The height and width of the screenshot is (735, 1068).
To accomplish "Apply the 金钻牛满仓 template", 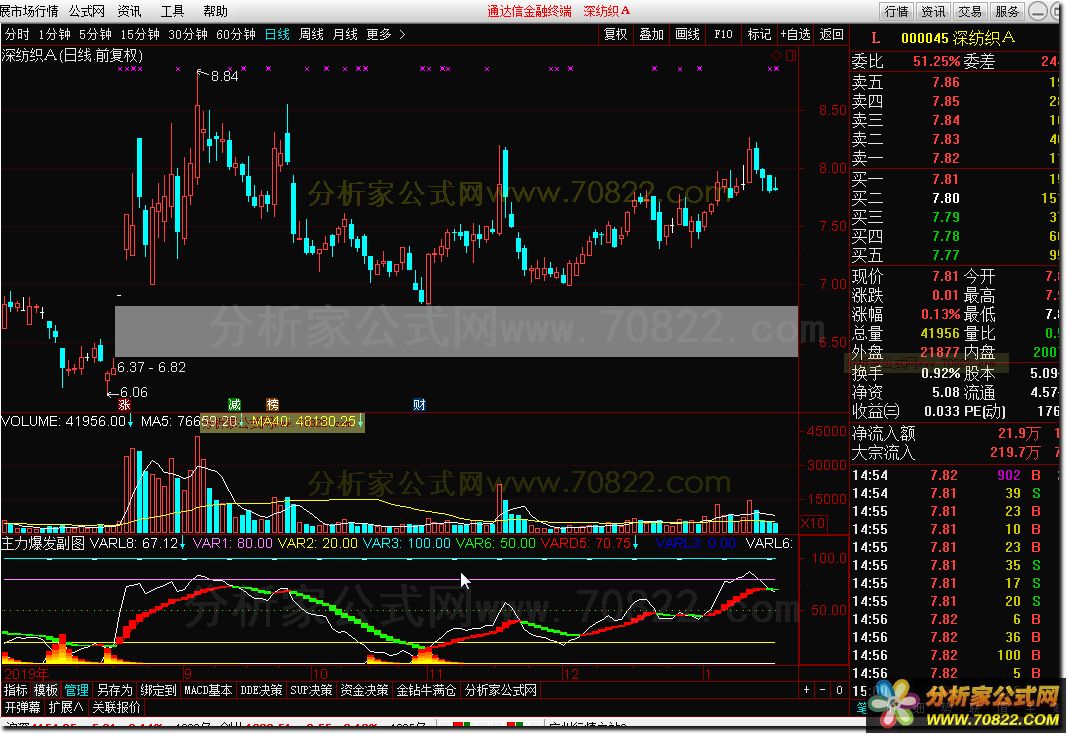I will 426,690.
